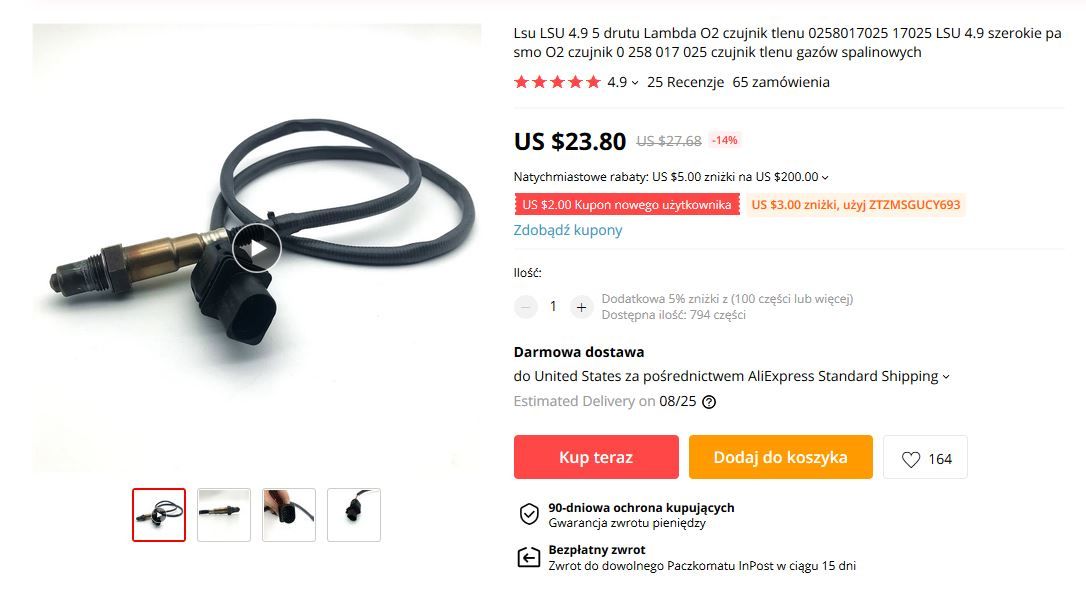Expand the 4.9 rating dropdown
The height and width of the screenshot is (613, 1086).
tap(623, 82)
